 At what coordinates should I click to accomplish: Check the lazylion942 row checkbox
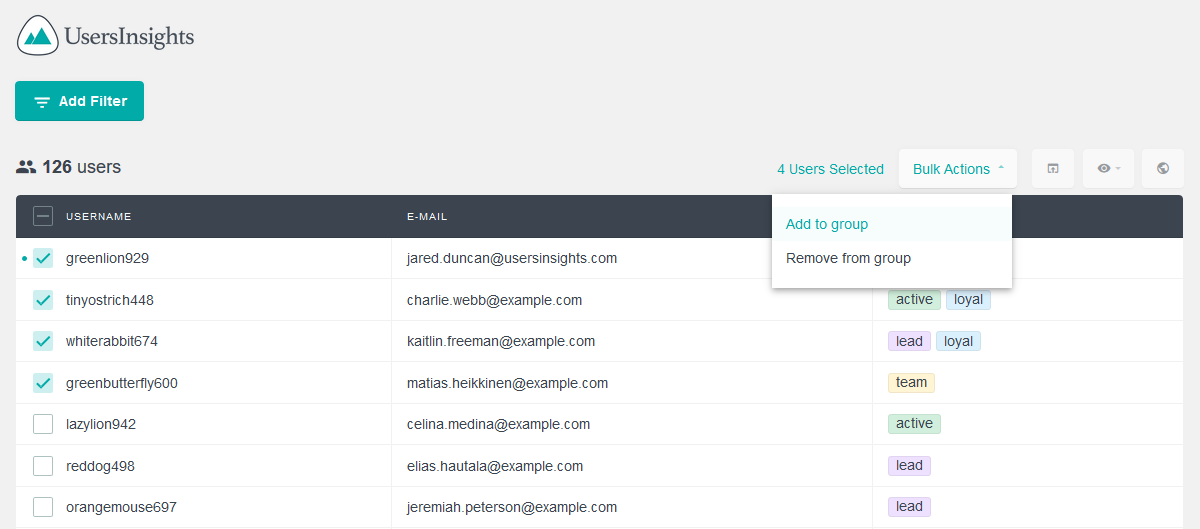coord(43,424)
